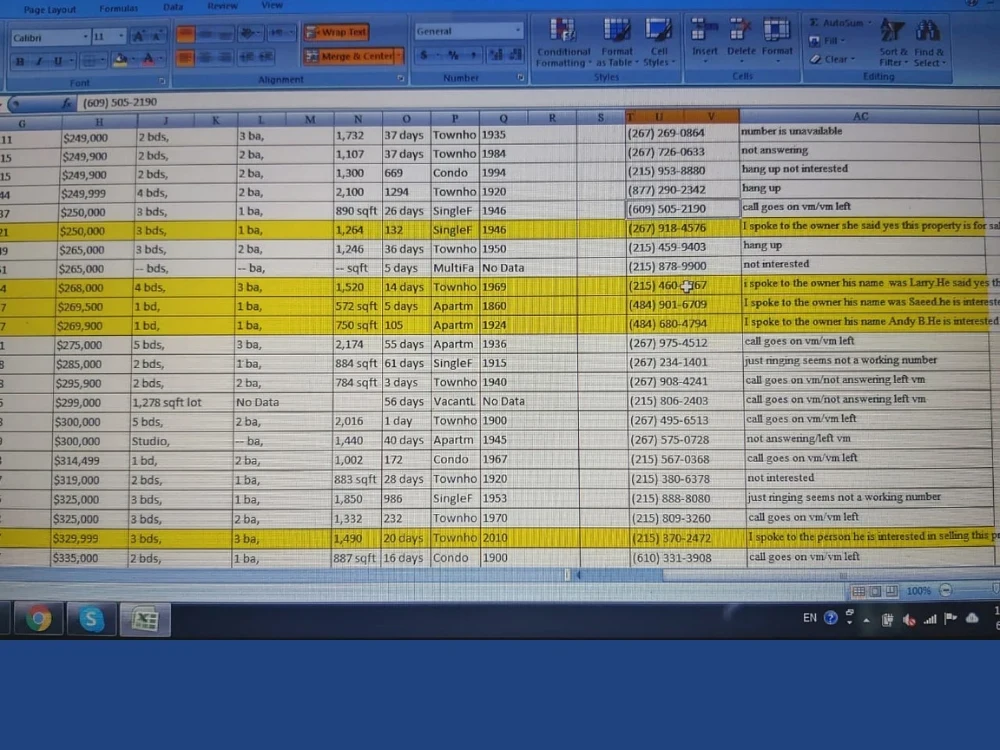
Task: Click the 100% zoom level
Action: click(918, 591)
